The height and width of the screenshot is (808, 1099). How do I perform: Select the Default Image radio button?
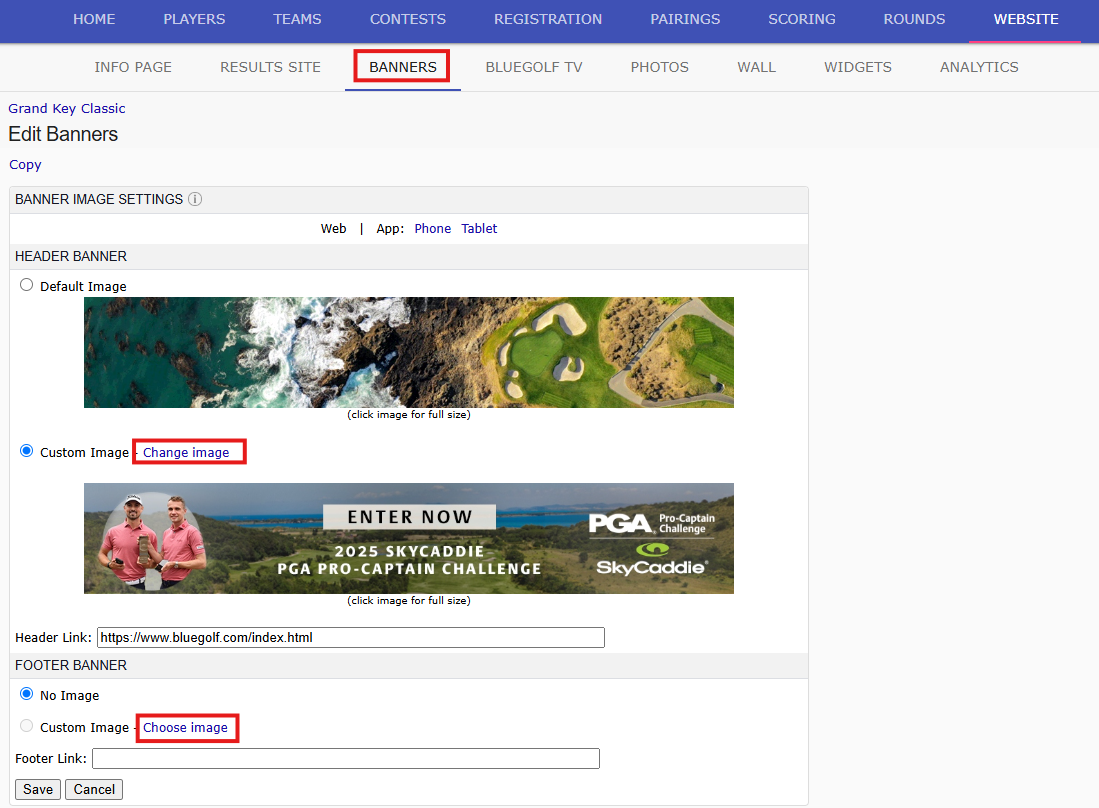(27, 285)
